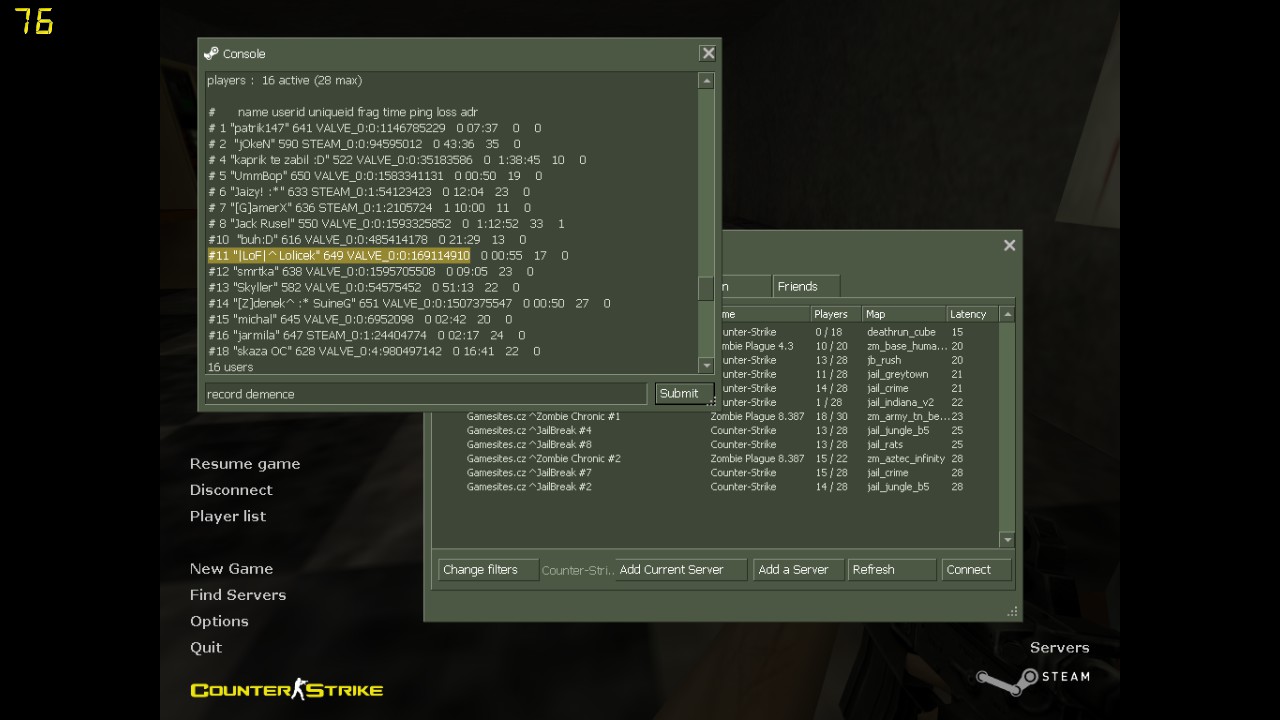Screen dimensions: 1280x720
Task: Click console line for player Skyller
Action: (x=363, y=287)
